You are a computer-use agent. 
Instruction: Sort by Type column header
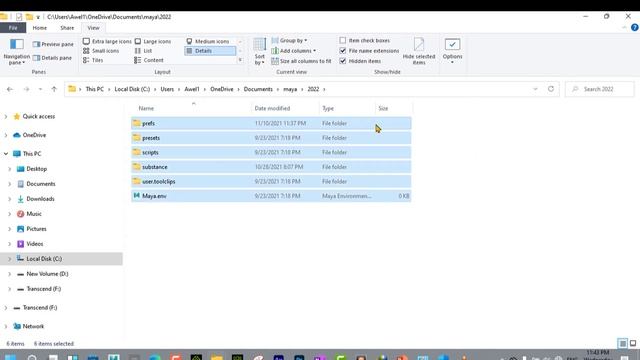pos(347,108)
